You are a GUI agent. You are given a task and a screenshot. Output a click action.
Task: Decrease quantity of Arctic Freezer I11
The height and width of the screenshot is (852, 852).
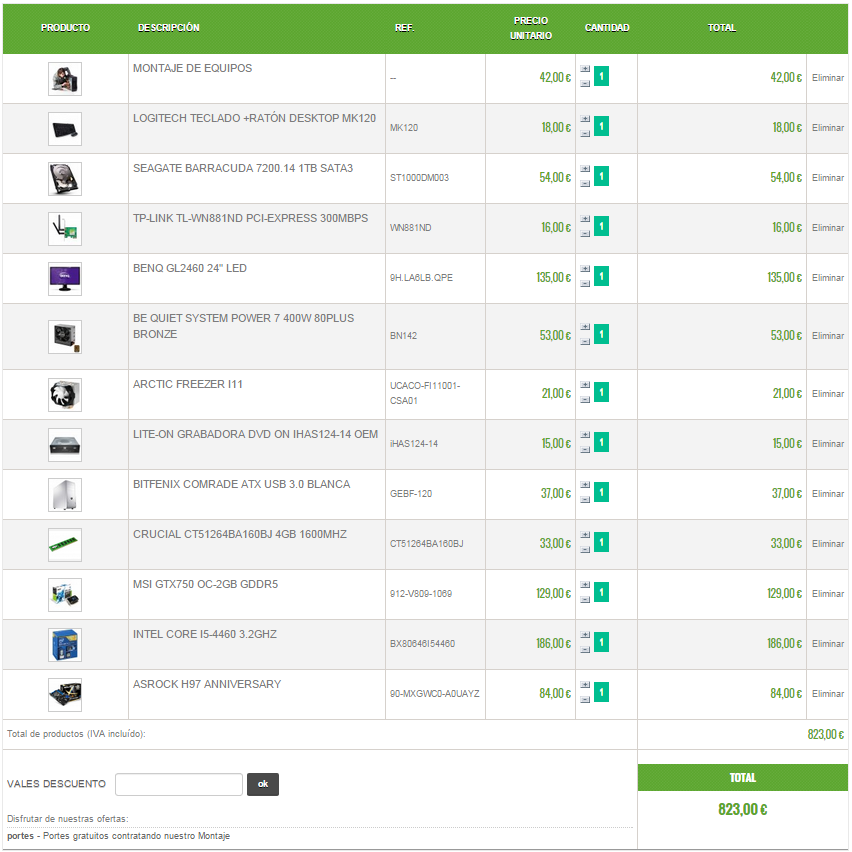(585, 400)
